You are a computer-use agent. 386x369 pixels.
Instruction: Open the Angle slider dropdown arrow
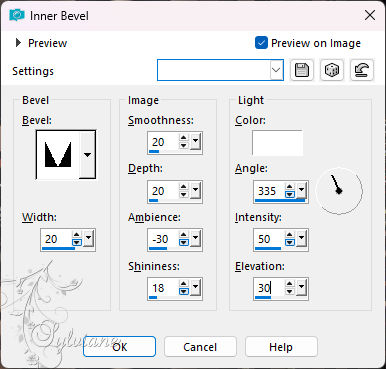click(x=301, y=190)
